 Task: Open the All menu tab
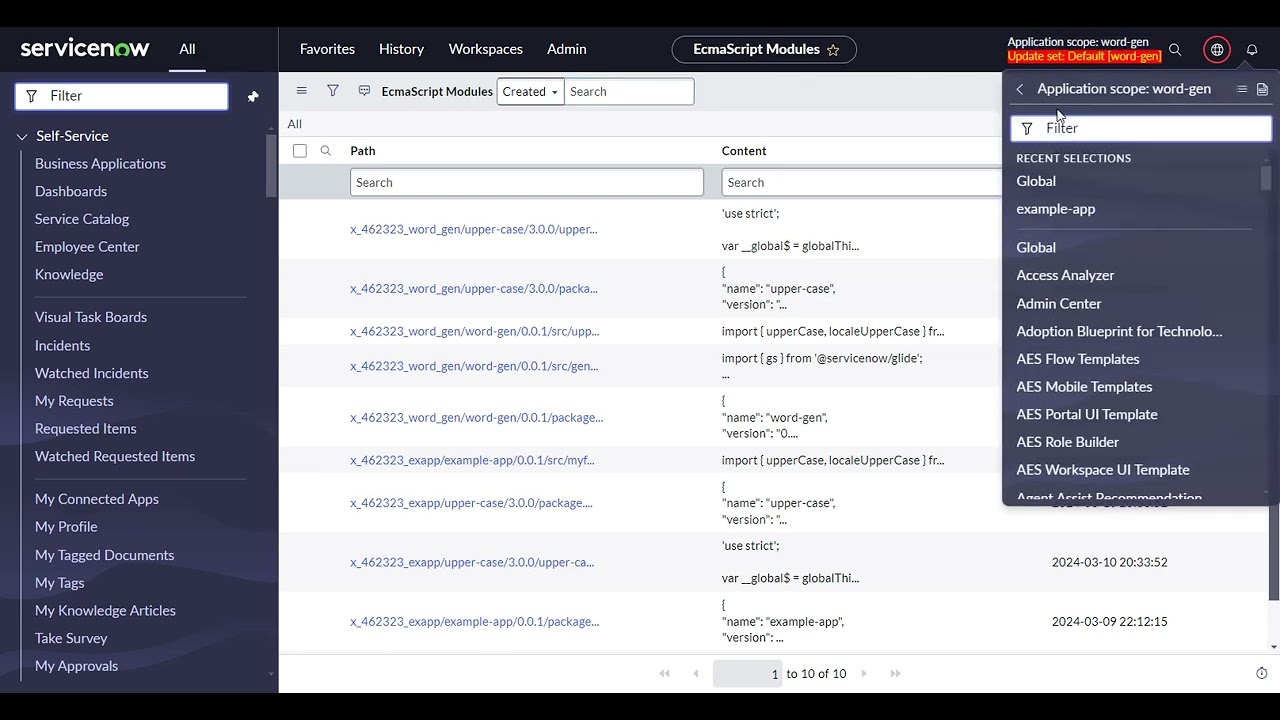pos(187,49)
